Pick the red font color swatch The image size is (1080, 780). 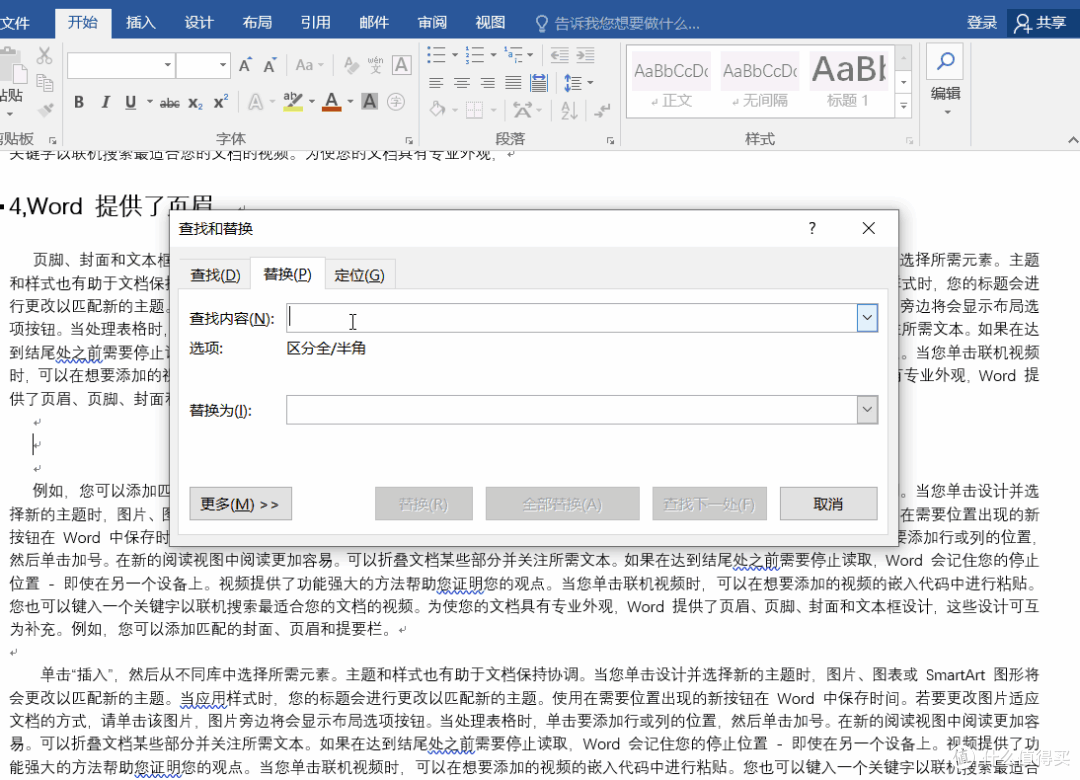[x=331, y=102]
